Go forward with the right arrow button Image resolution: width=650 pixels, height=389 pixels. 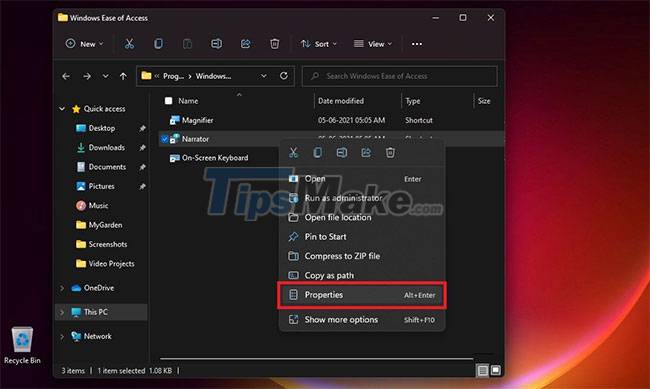(87, 76)
